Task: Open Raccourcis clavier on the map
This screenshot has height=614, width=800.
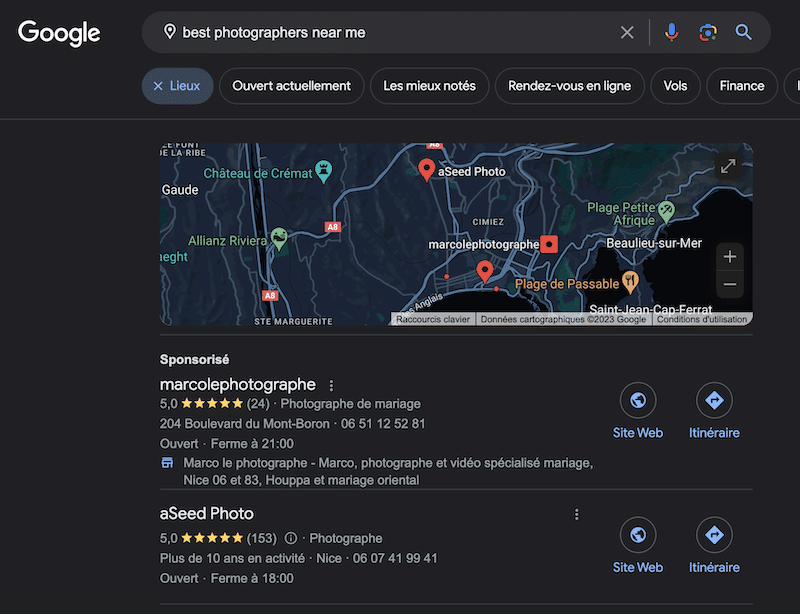Action: (433, 320)
